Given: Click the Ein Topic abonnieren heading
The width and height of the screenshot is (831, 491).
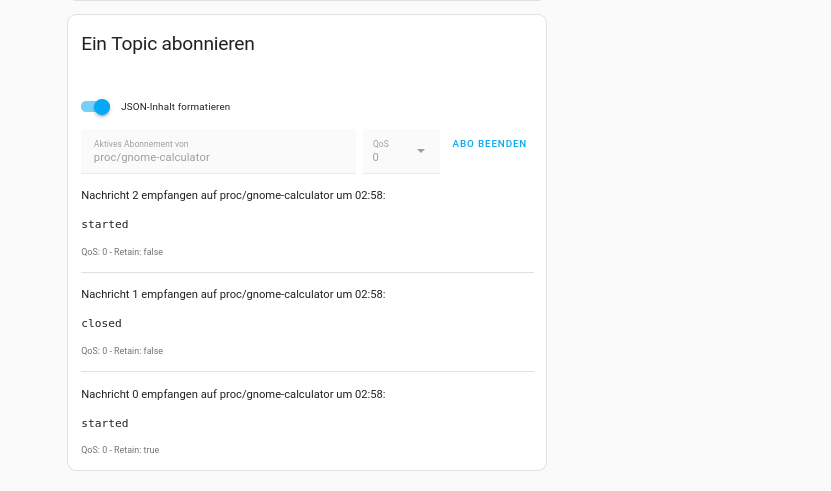Looking at the screenshot, I should 168,44.
